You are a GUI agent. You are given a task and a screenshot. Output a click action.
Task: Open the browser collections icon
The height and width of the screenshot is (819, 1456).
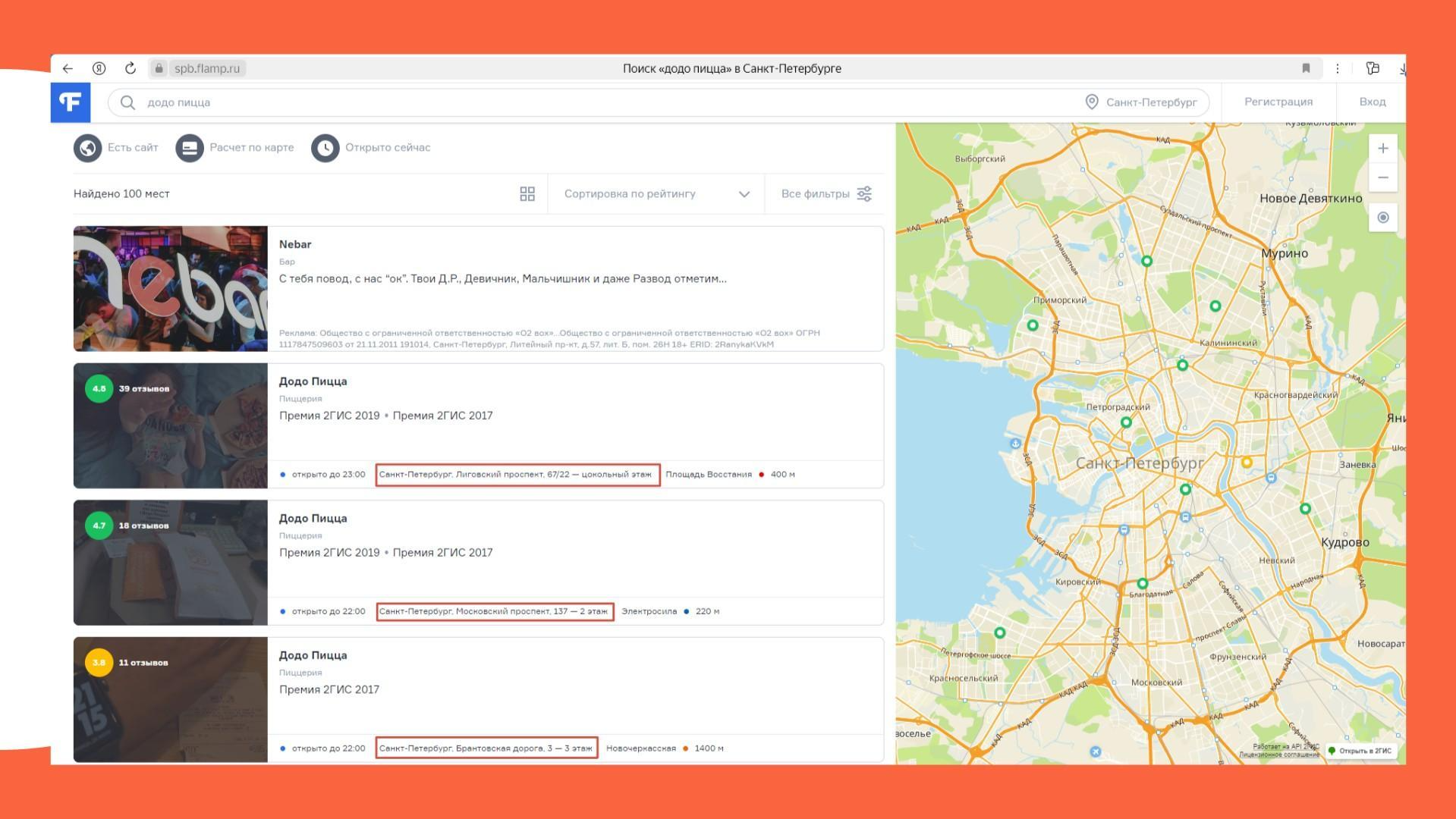pyautogui.click(x=1373, y=68)
